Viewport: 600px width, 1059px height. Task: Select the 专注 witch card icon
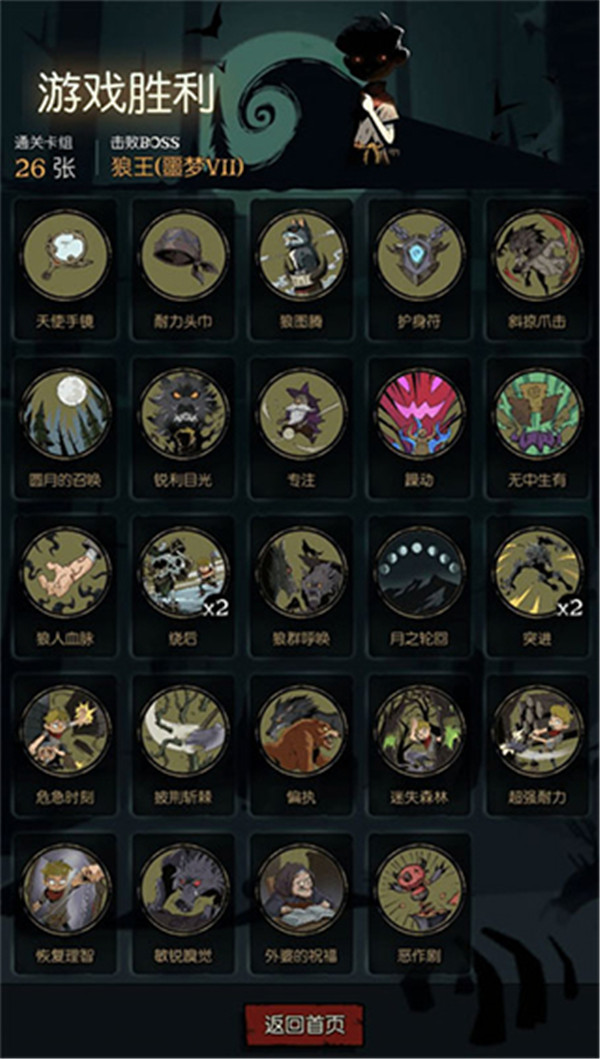pyautogui.click(x=303, y=414)
